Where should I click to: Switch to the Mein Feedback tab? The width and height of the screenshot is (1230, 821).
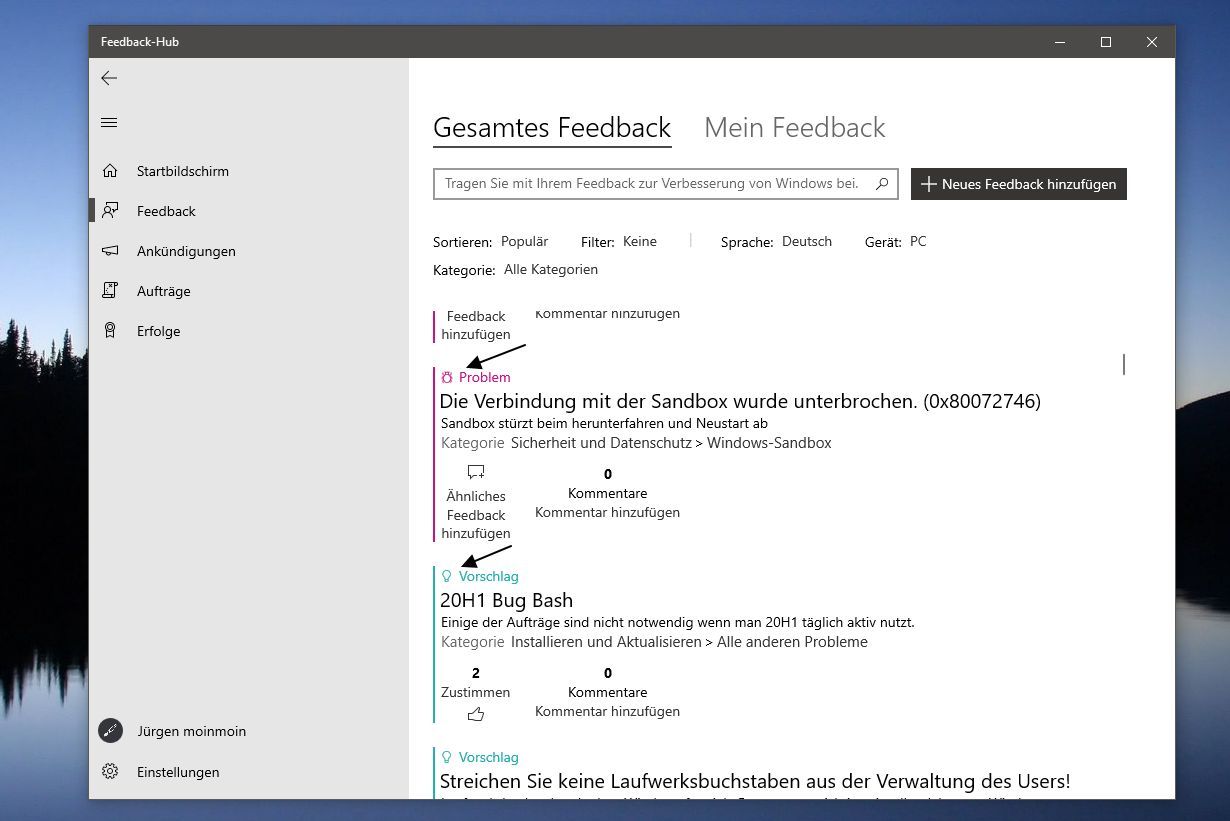pyautogui.click(x=795, y=128)
